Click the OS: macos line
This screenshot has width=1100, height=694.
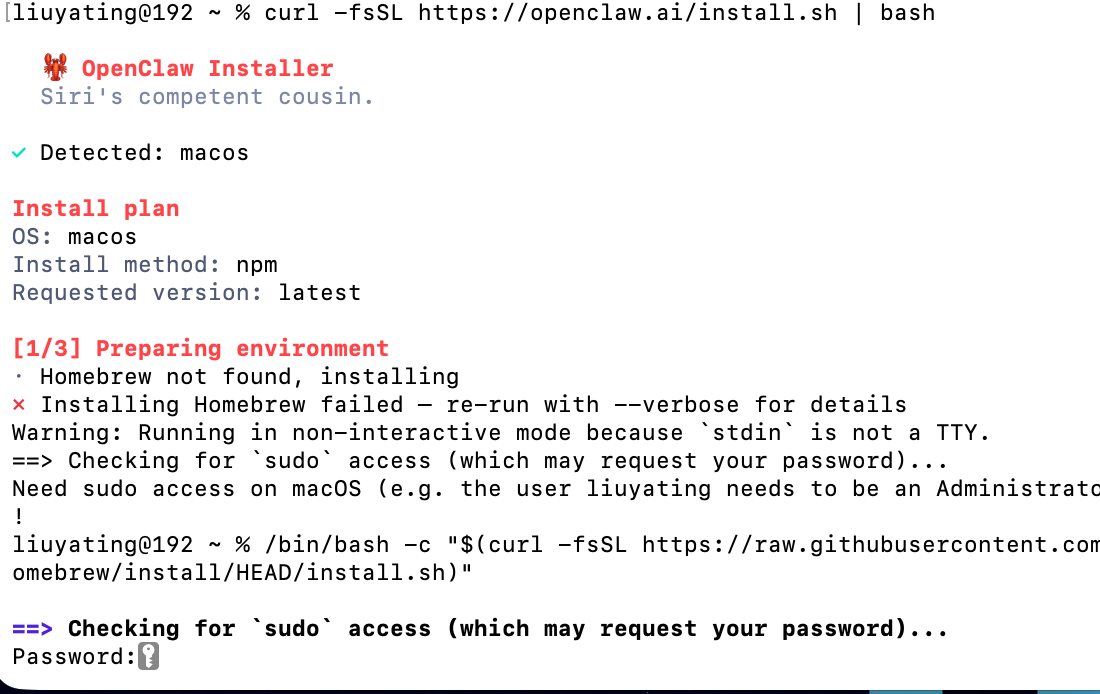75,237
